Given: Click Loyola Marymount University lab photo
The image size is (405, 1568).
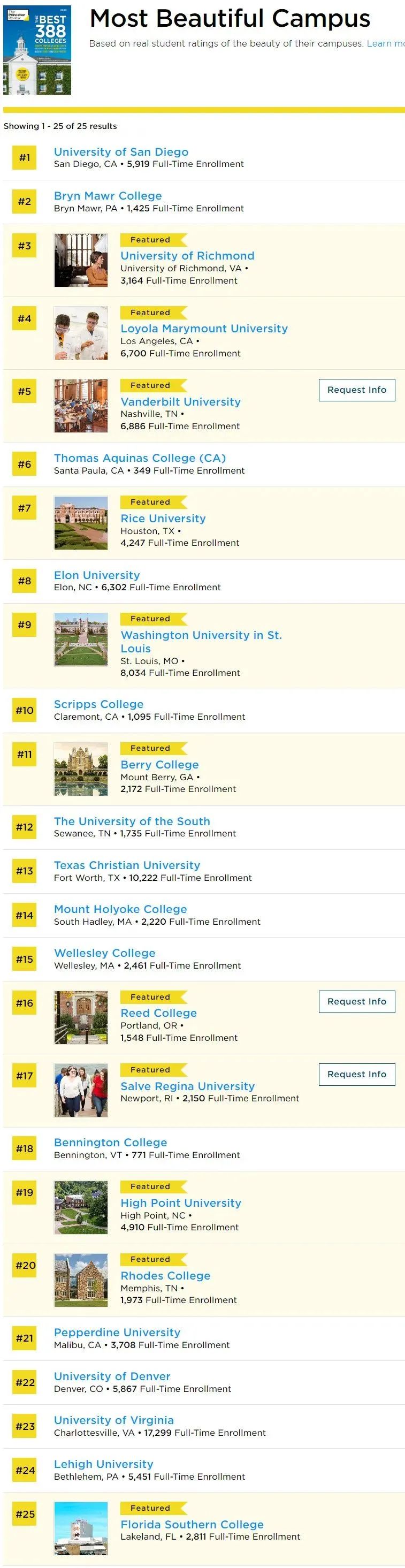Looking at the screenshot, I should pyautogui.click(x=81, y=332).
